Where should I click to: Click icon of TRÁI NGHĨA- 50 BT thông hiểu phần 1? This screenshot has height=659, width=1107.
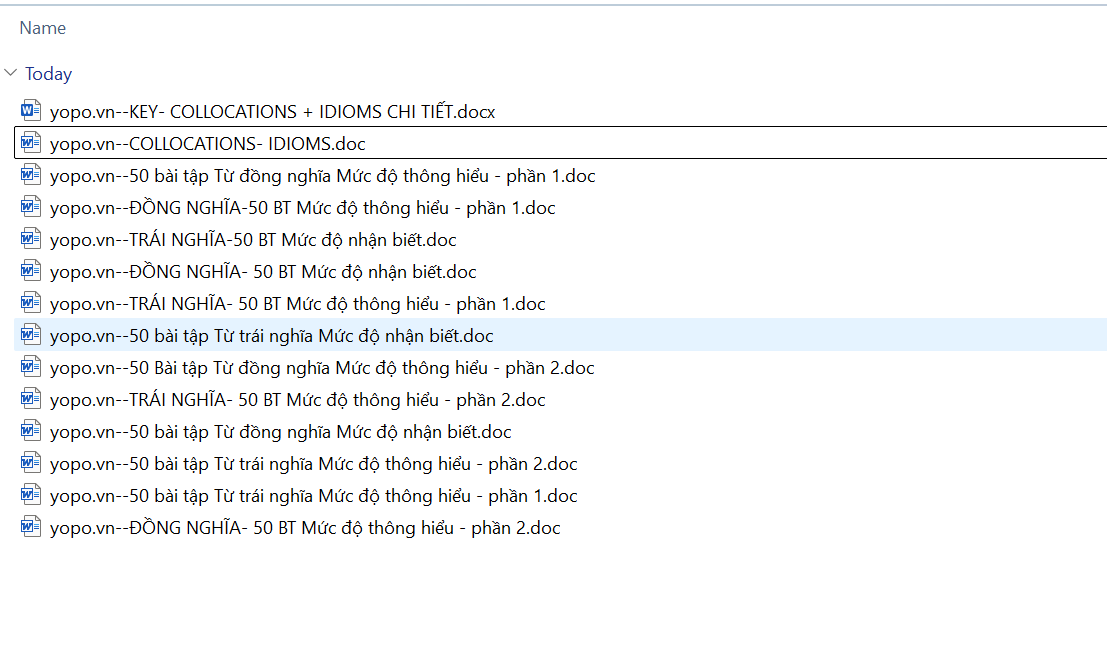[31, 303]
